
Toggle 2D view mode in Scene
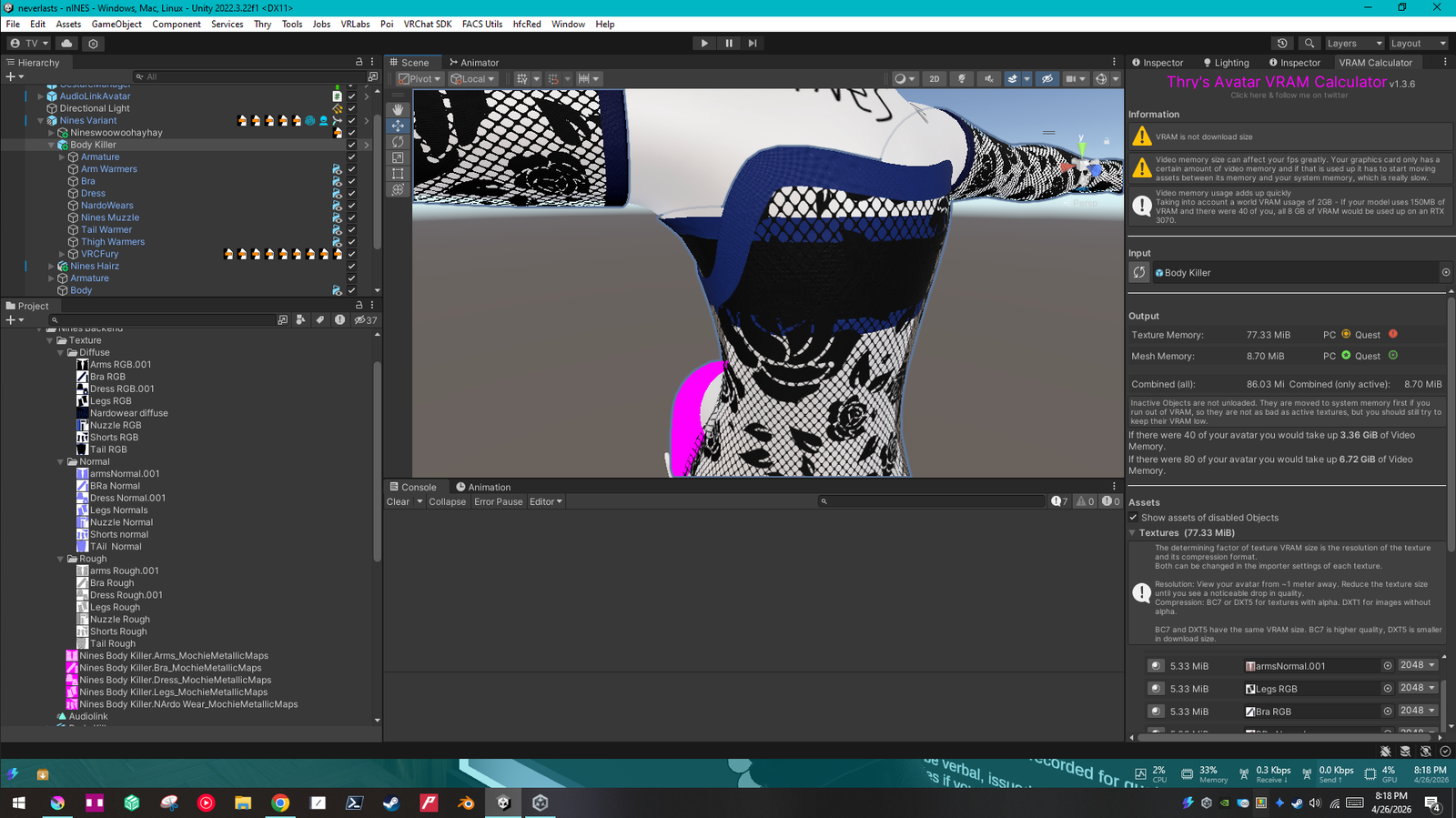point(934,79)
